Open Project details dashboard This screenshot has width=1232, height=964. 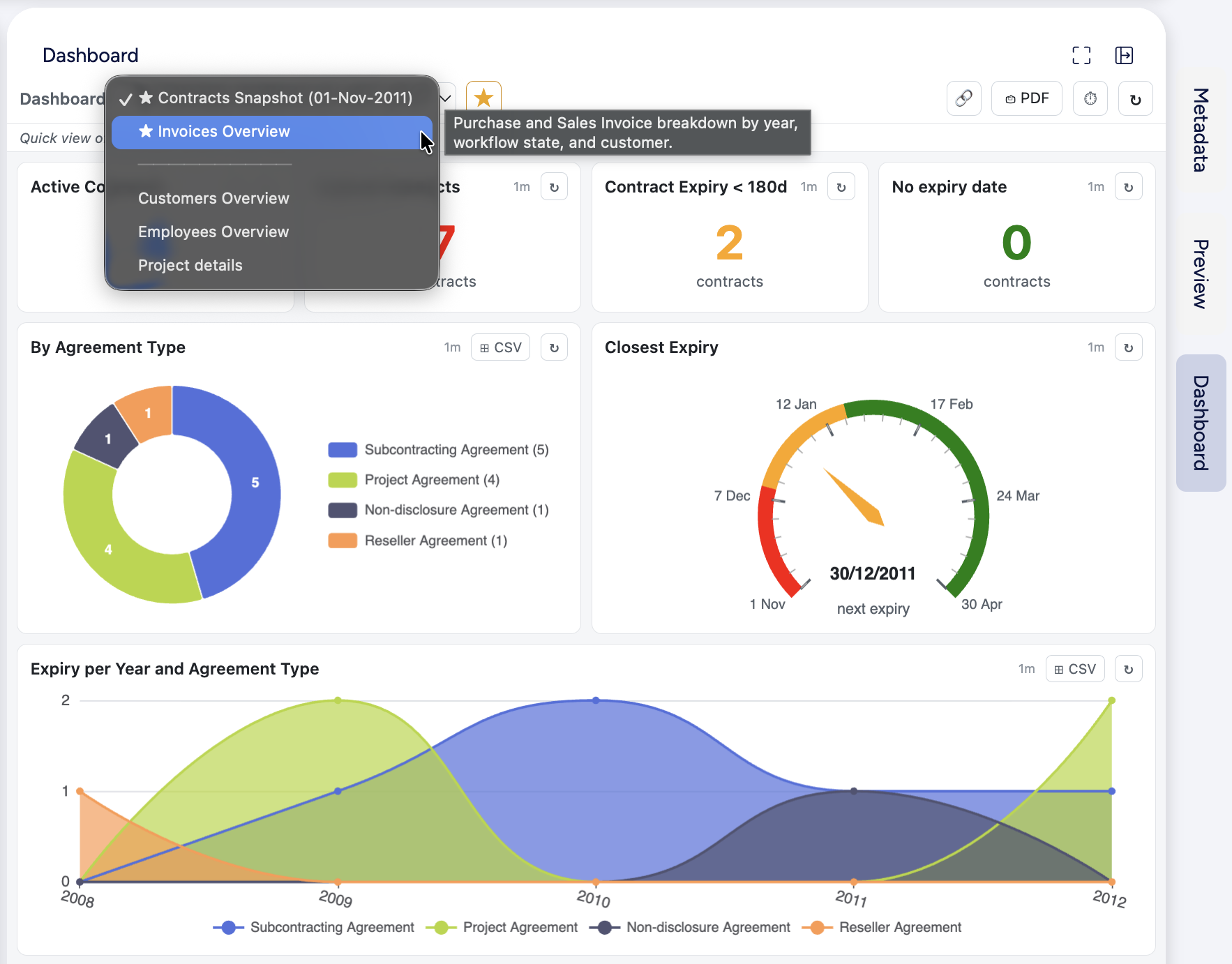[272, 265]
